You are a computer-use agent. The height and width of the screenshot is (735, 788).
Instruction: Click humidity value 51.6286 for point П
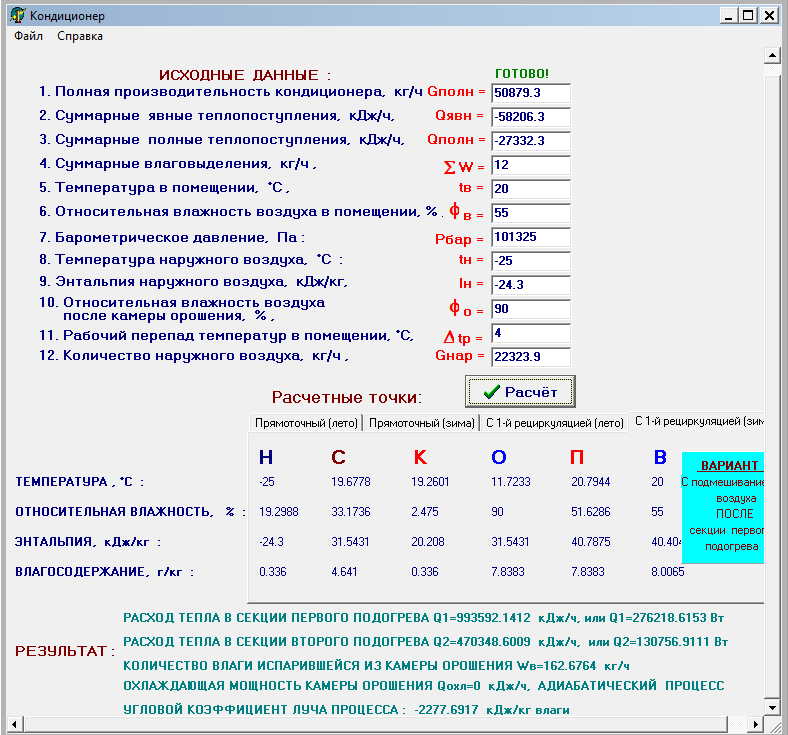point(590,512)
